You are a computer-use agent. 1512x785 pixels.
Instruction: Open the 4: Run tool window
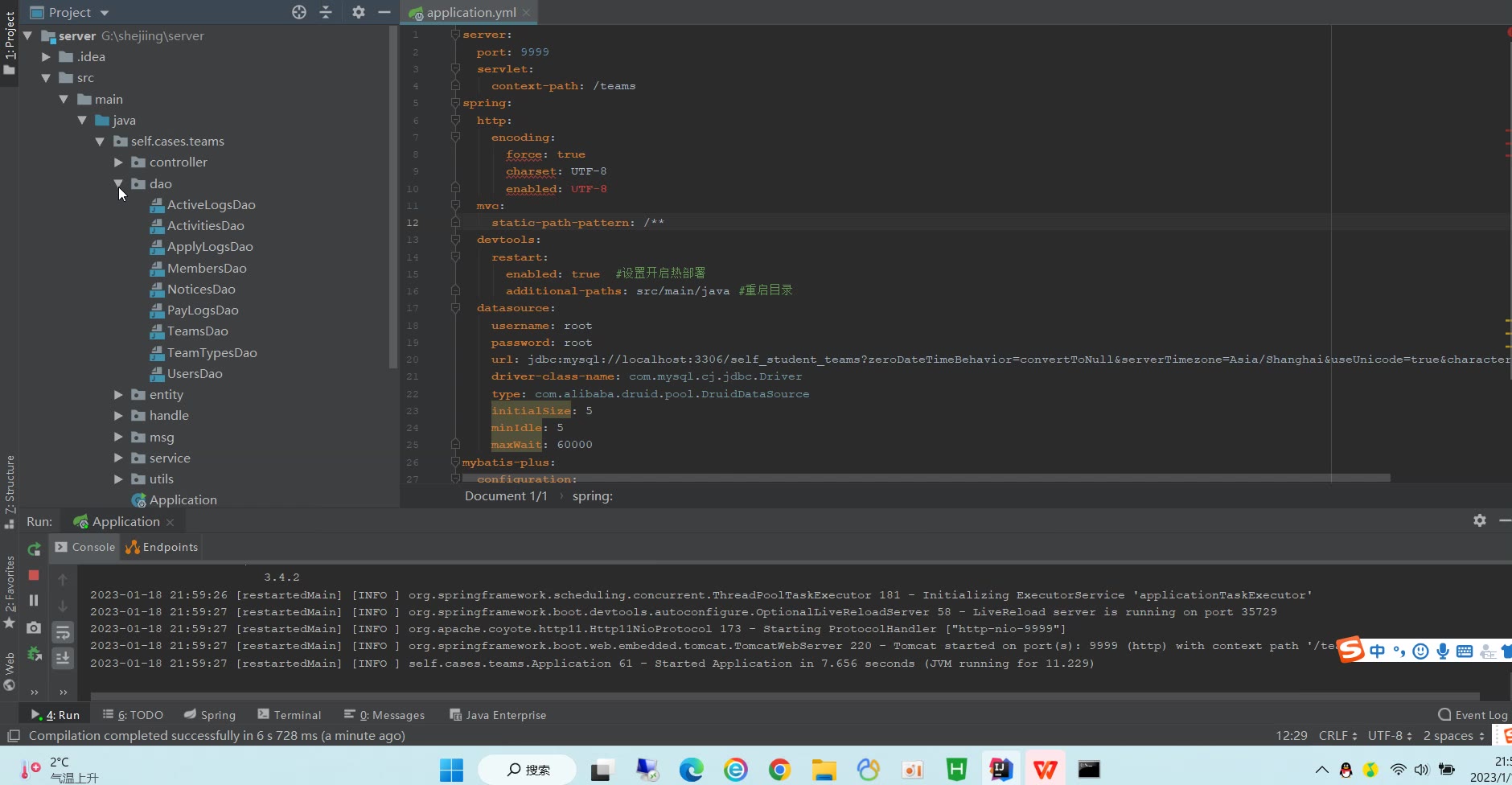point(55,715)
